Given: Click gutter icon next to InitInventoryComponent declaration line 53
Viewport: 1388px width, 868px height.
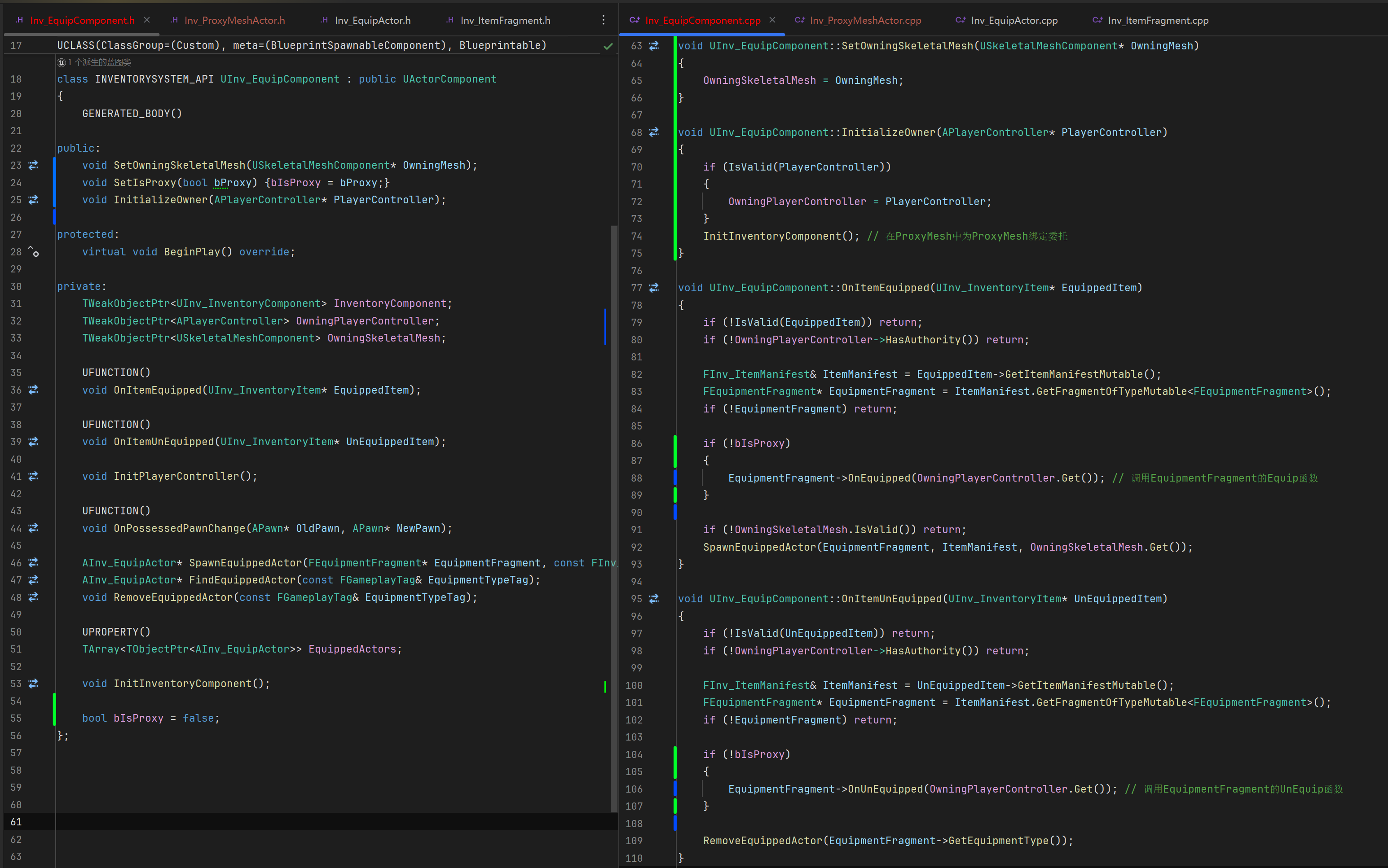Looking at the screenshot, I should (33, 683).
